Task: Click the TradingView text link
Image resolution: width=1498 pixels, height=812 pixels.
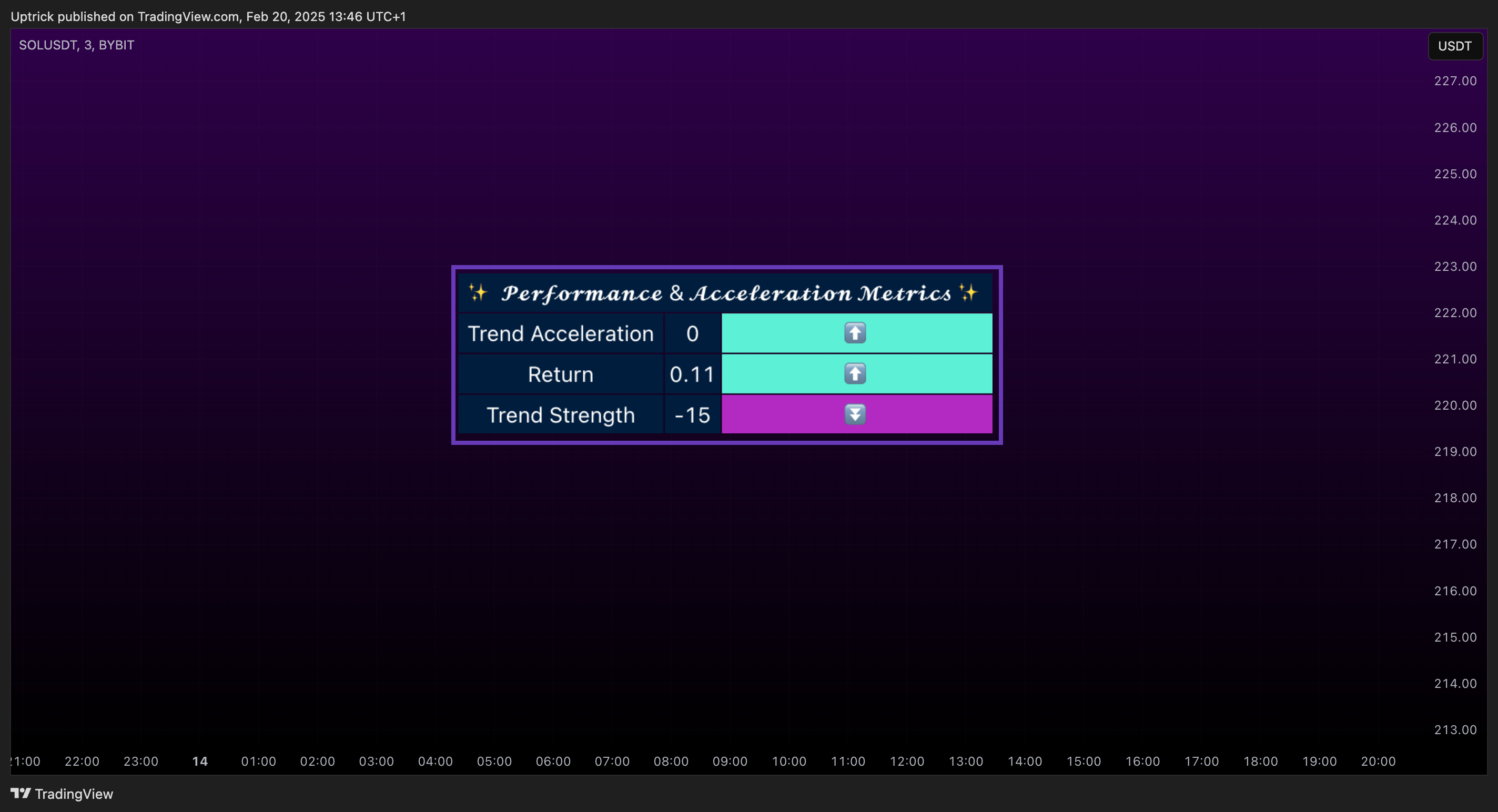Action: point(74,794)
